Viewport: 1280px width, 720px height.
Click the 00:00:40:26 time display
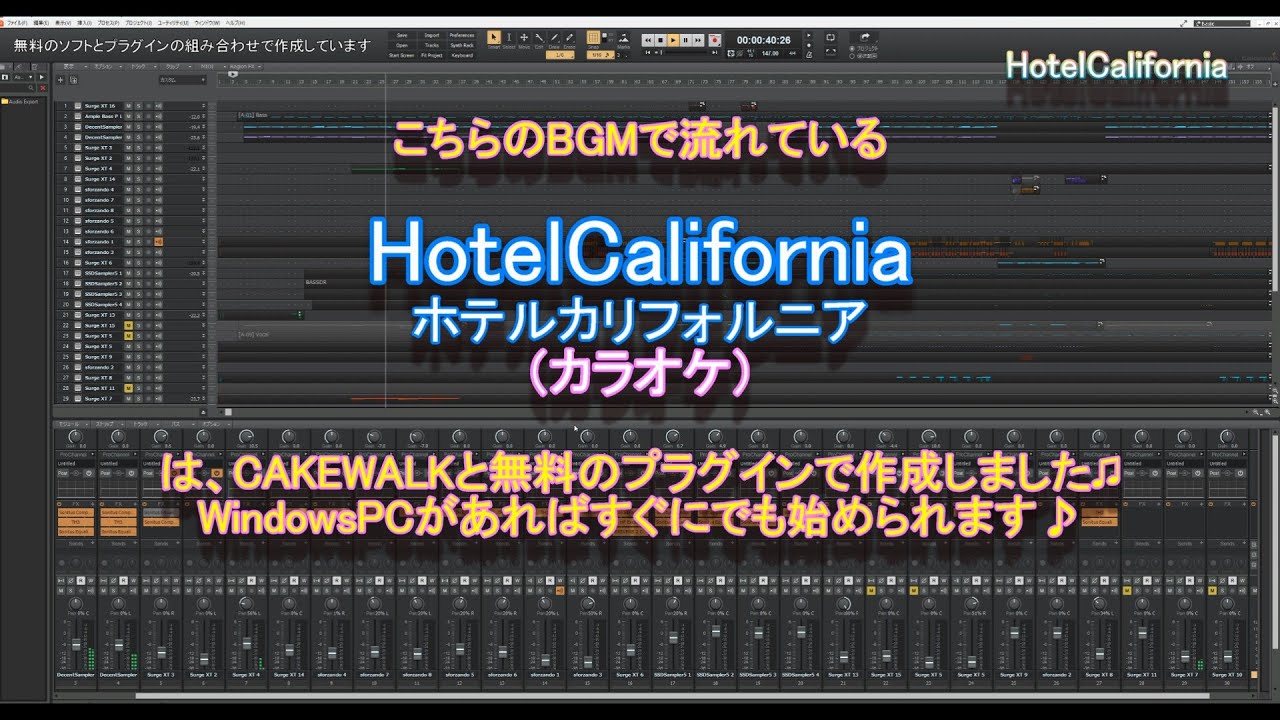point(763,40)
